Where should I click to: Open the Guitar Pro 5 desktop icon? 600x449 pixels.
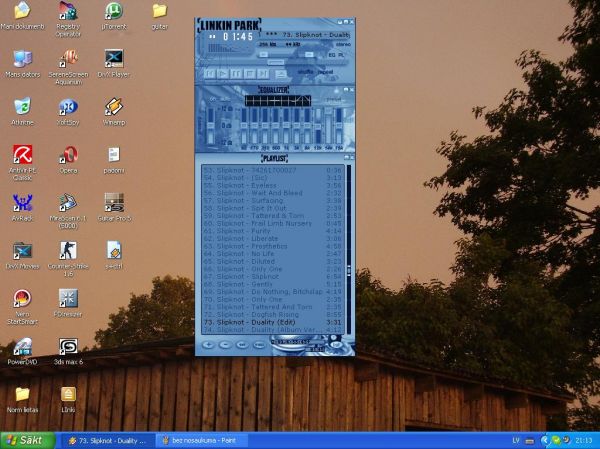click(x=114, y=207)
